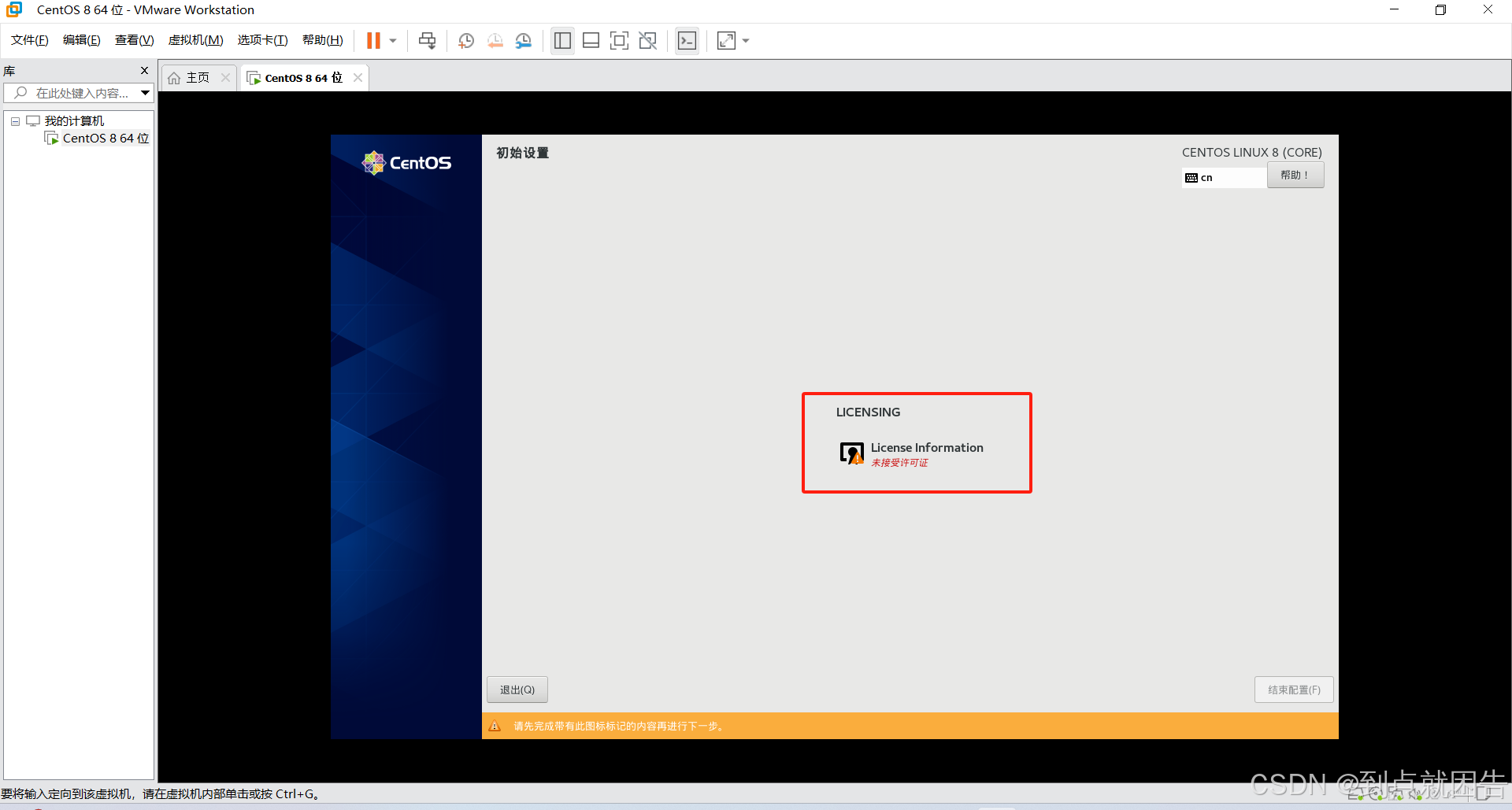
Task: Close the 主页 tab
Action: 226,77
